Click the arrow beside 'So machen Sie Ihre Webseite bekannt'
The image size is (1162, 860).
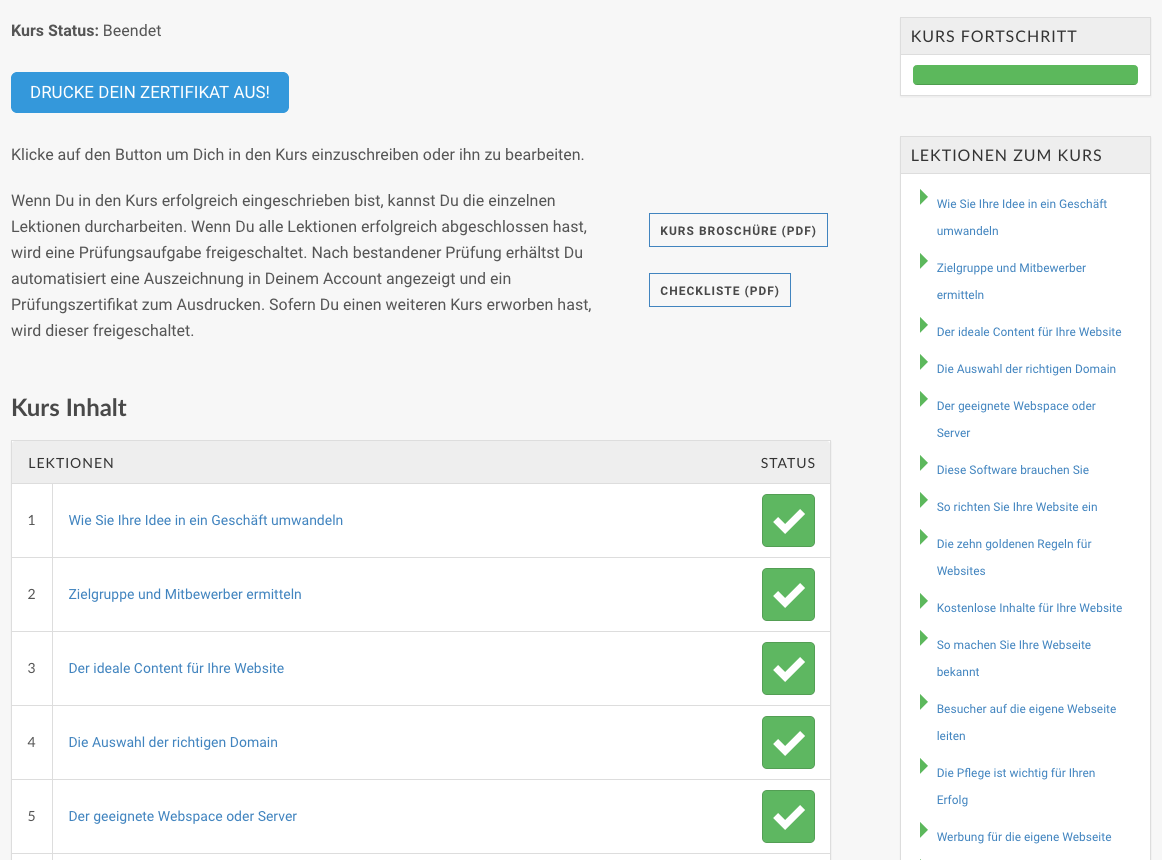tap(923, 638)
